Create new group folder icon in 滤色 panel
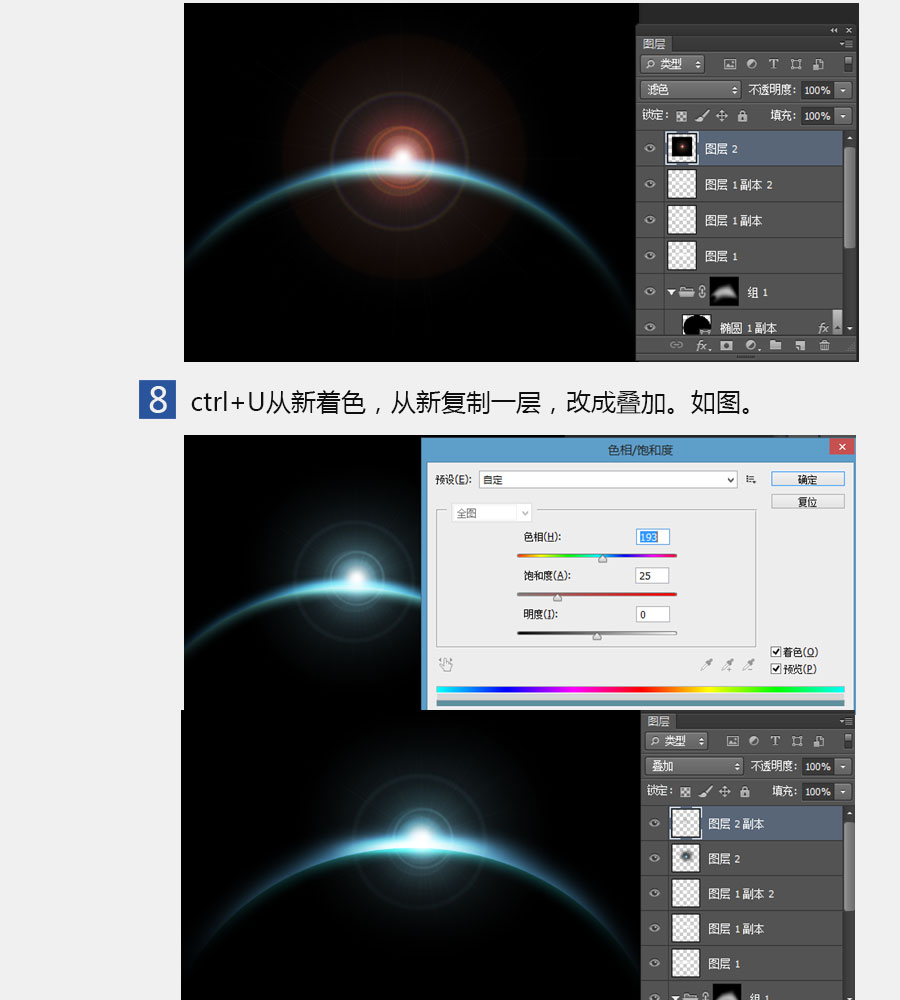 coord(776,345)
